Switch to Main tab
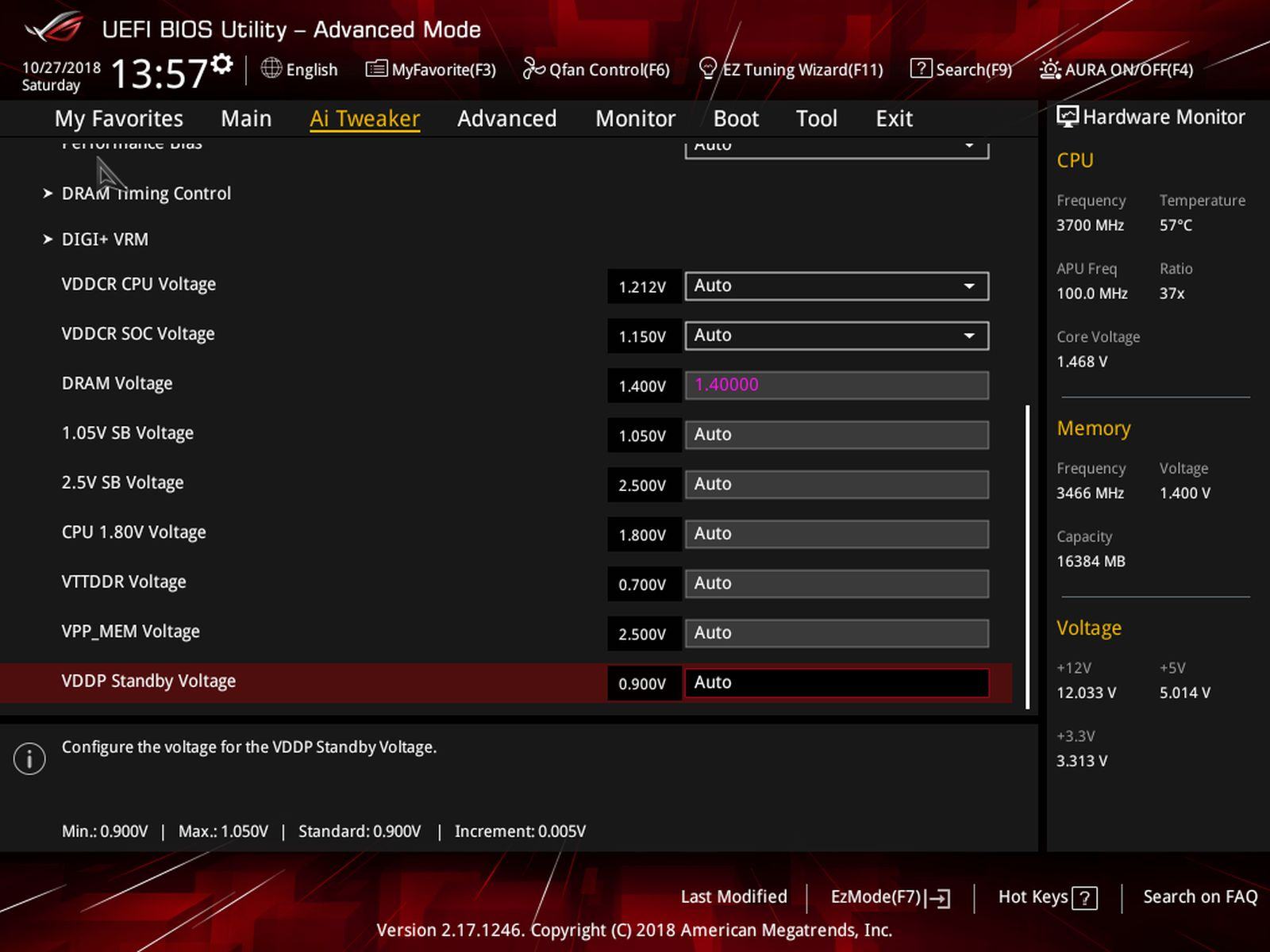This screenshot has width=1270, height=952. 246,118
